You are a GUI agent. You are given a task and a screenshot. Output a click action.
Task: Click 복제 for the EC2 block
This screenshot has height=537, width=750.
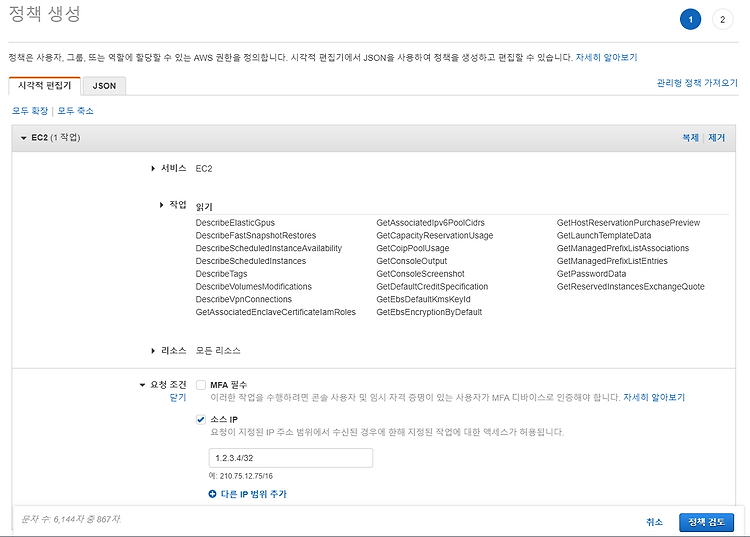coord(690,138)
